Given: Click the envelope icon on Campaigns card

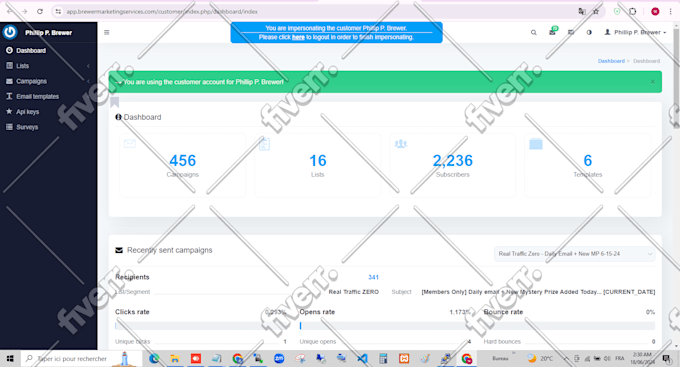Looking at the screenshot, I should coord(130,143).
